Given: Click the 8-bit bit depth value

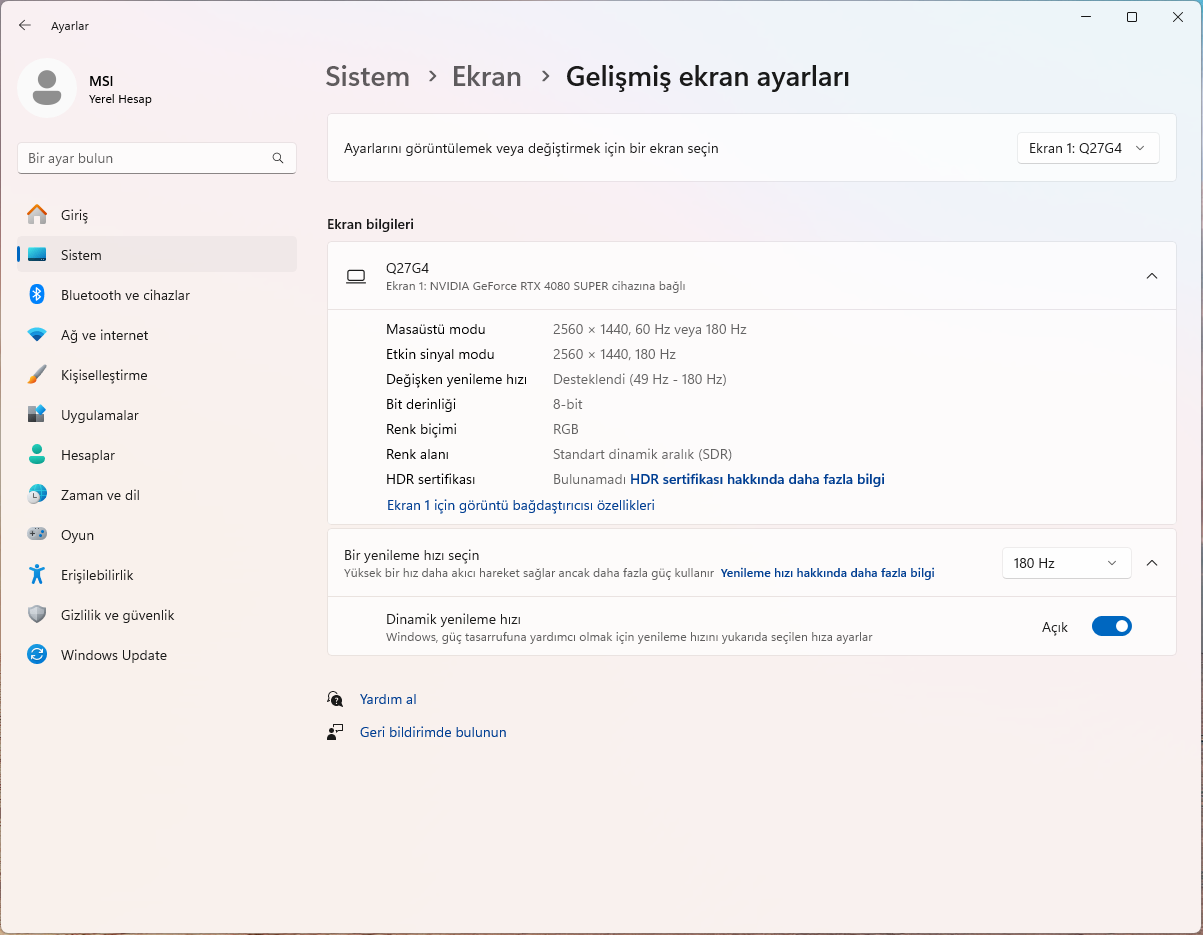Looking at the screenshot, I should (x=568, y=404).
